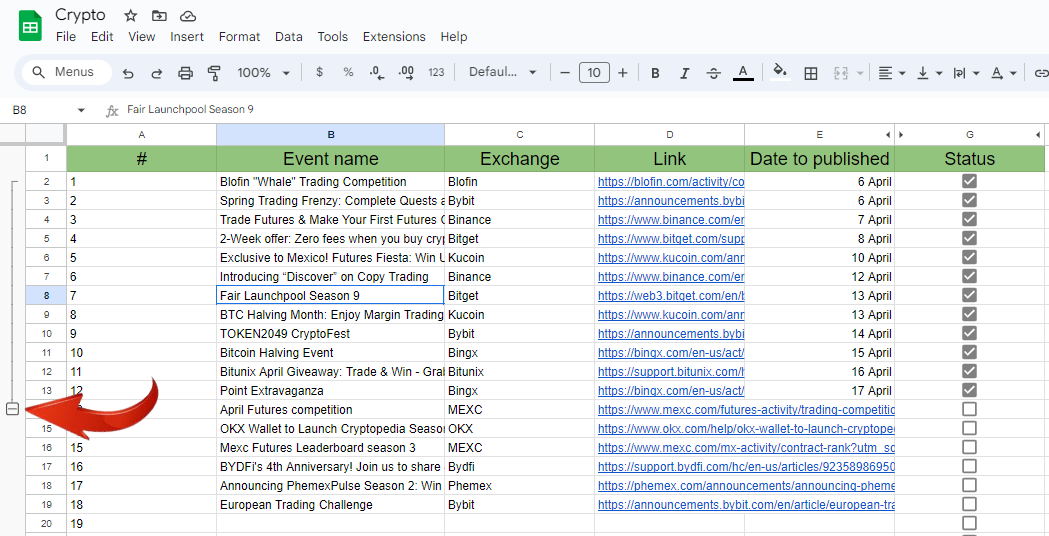
Task: Increase font size with plus button
Action: pyautogui.click(x=623, y=72)
